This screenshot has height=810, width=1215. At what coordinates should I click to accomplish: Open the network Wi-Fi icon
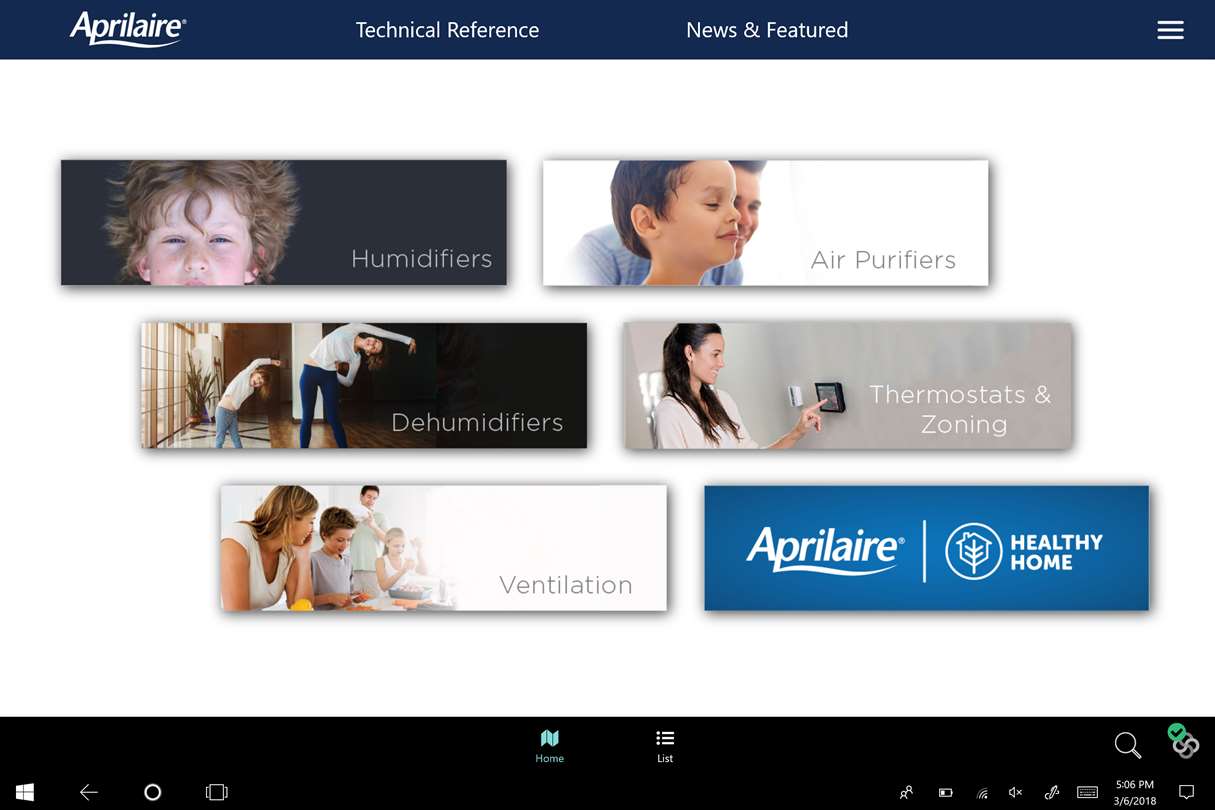pos(982,793)
